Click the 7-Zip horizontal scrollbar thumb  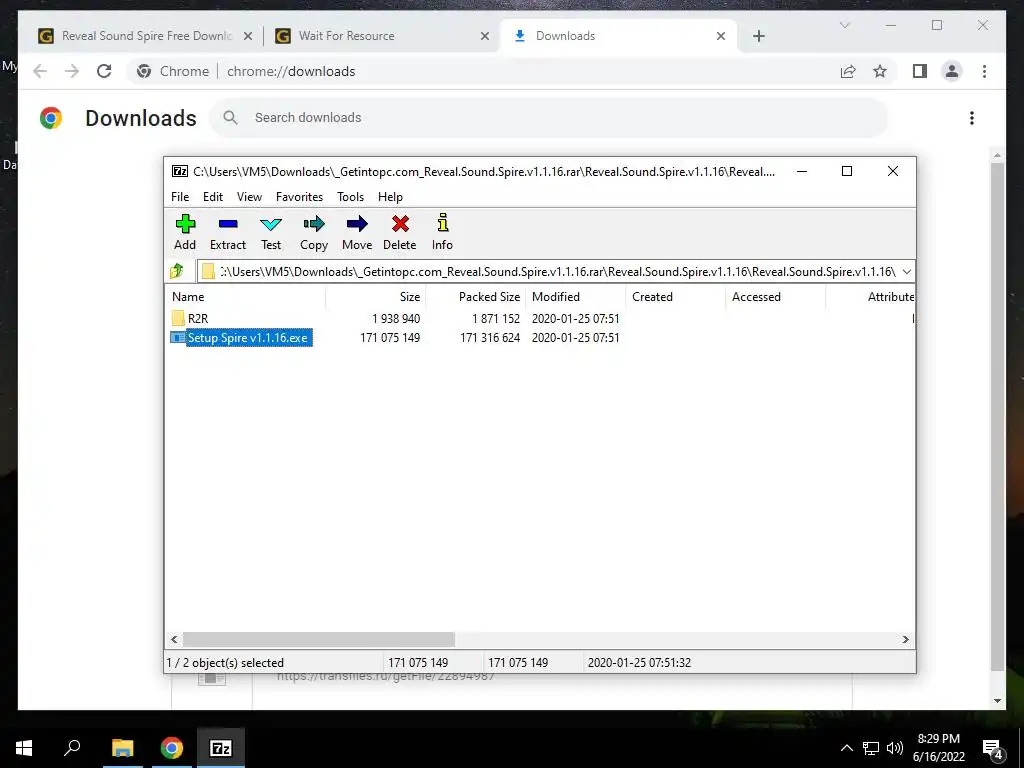pos(319,639)
